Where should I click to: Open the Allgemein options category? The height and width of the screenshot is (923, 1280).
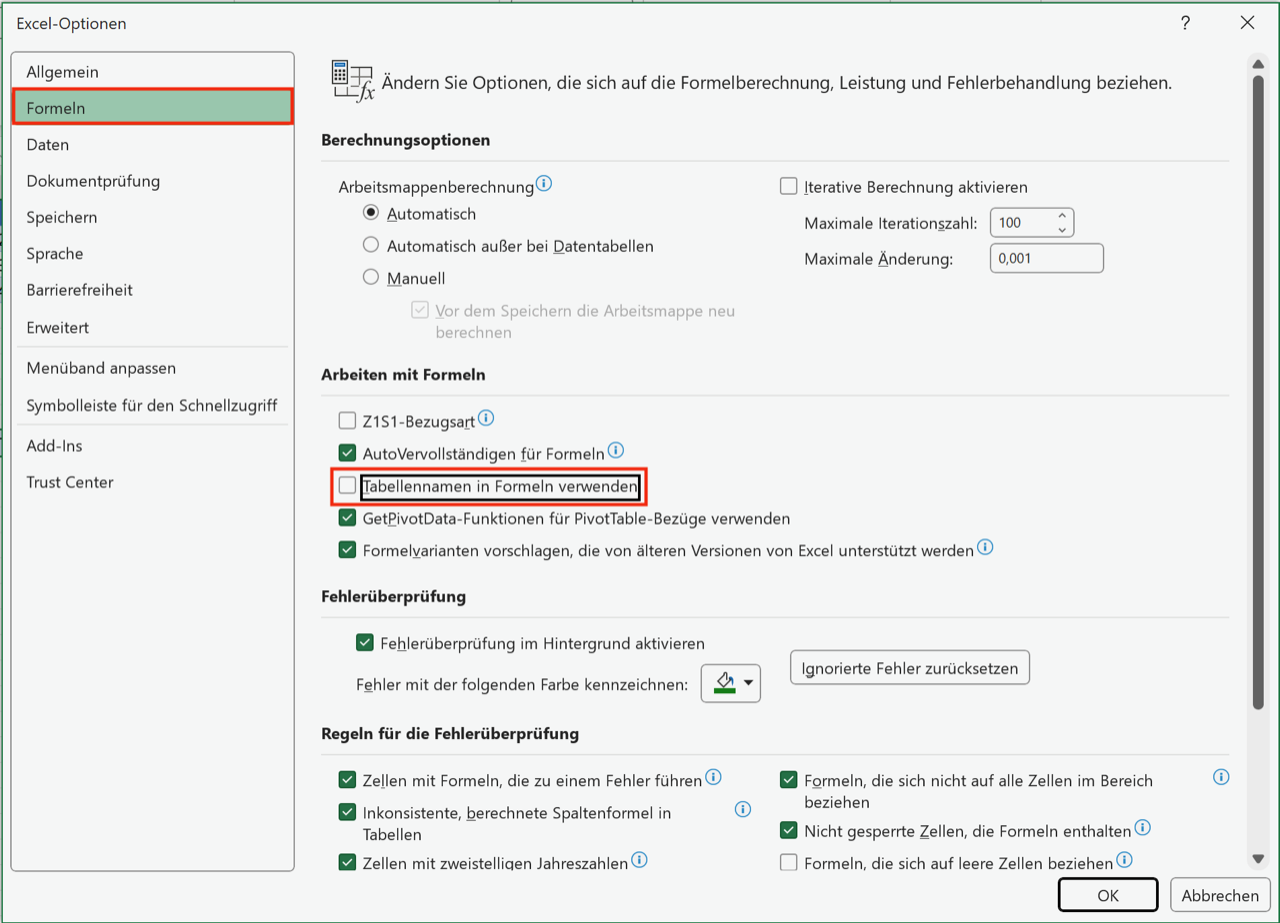pyautogui.click(x=152, y=72)
